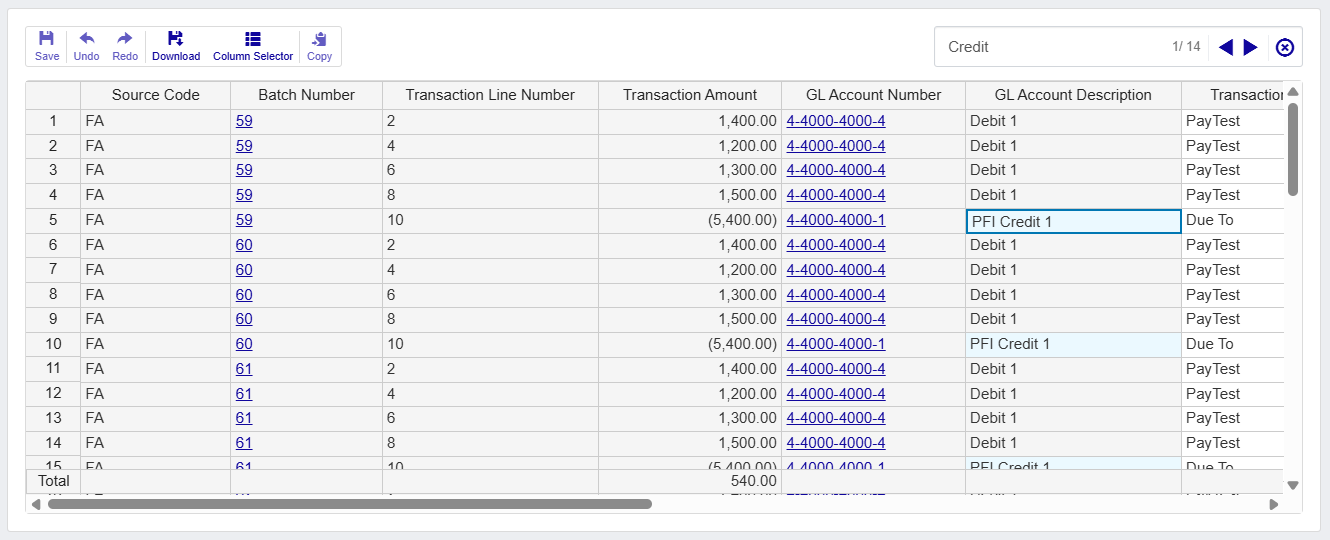
Task: Jump to next search match
Action: (x=1250, y=47)
